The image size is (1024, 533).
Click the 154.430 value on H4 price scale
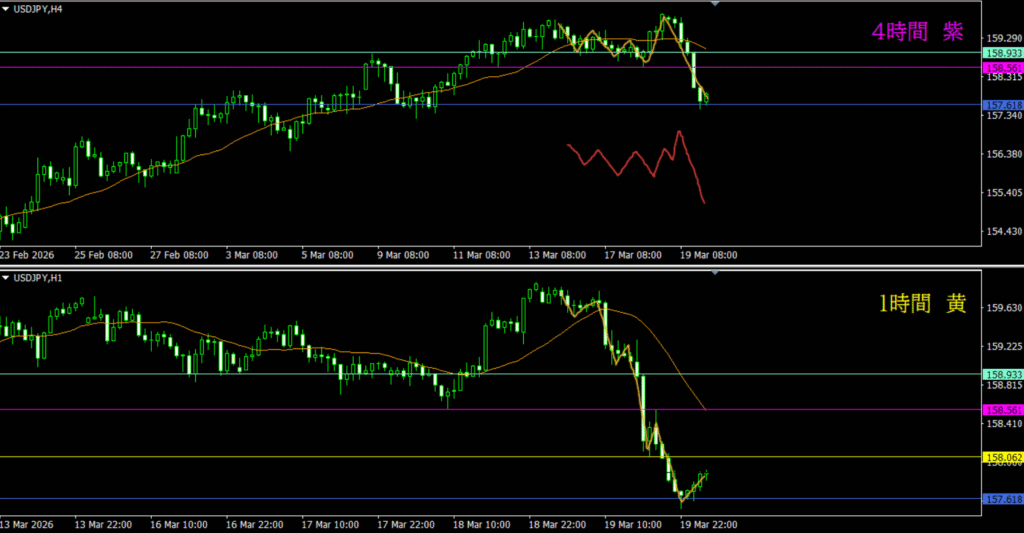(1003, 231)
